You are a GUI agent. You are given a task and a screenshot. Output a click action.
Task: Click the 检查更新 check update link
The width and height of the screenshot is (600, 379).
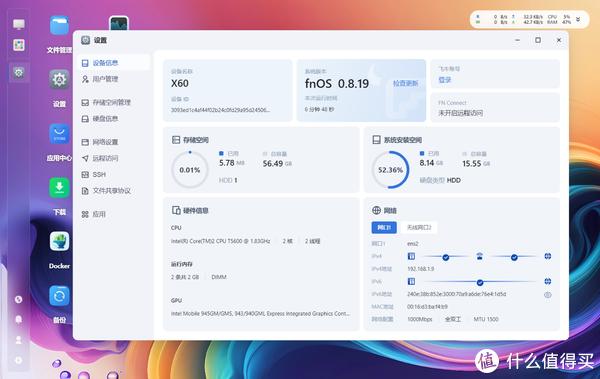click(x=405, y=83)
